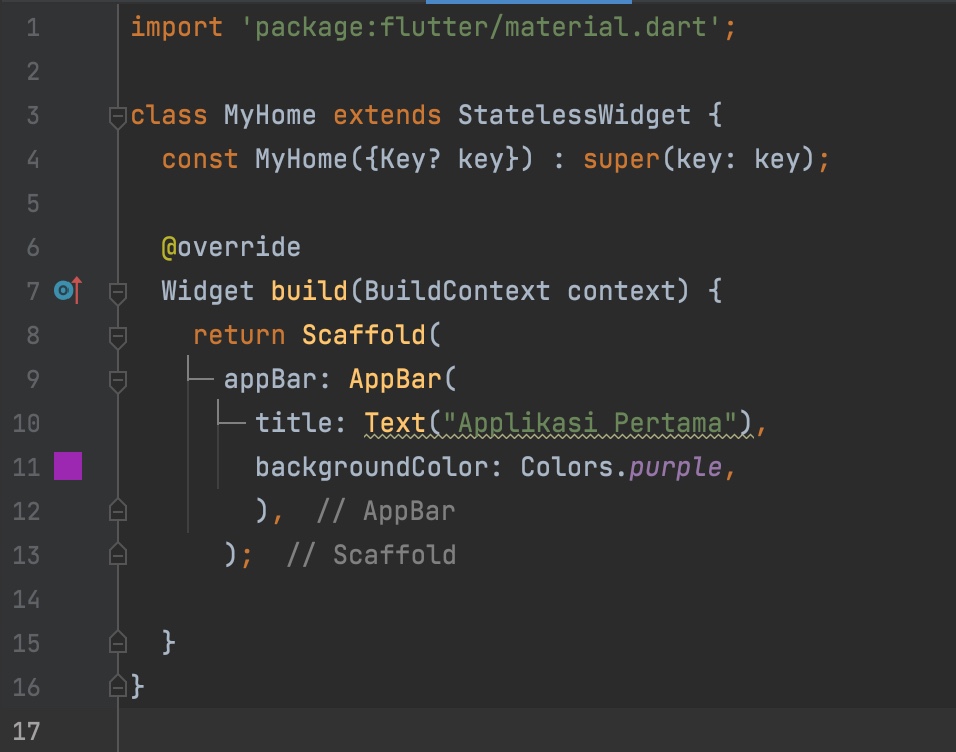The image size is (956, 752).
Task: Click the fold end marker on line 15
Action: (x=118, y=642)
